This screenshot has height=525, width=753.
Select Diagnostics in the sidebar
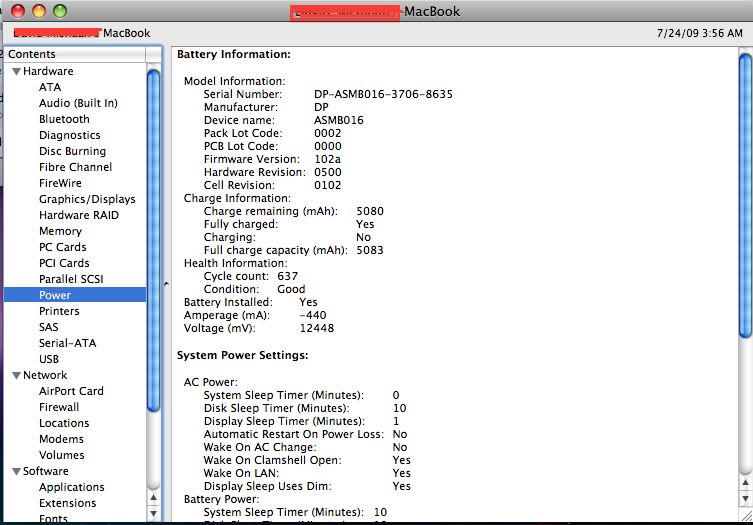click(70, 135)
